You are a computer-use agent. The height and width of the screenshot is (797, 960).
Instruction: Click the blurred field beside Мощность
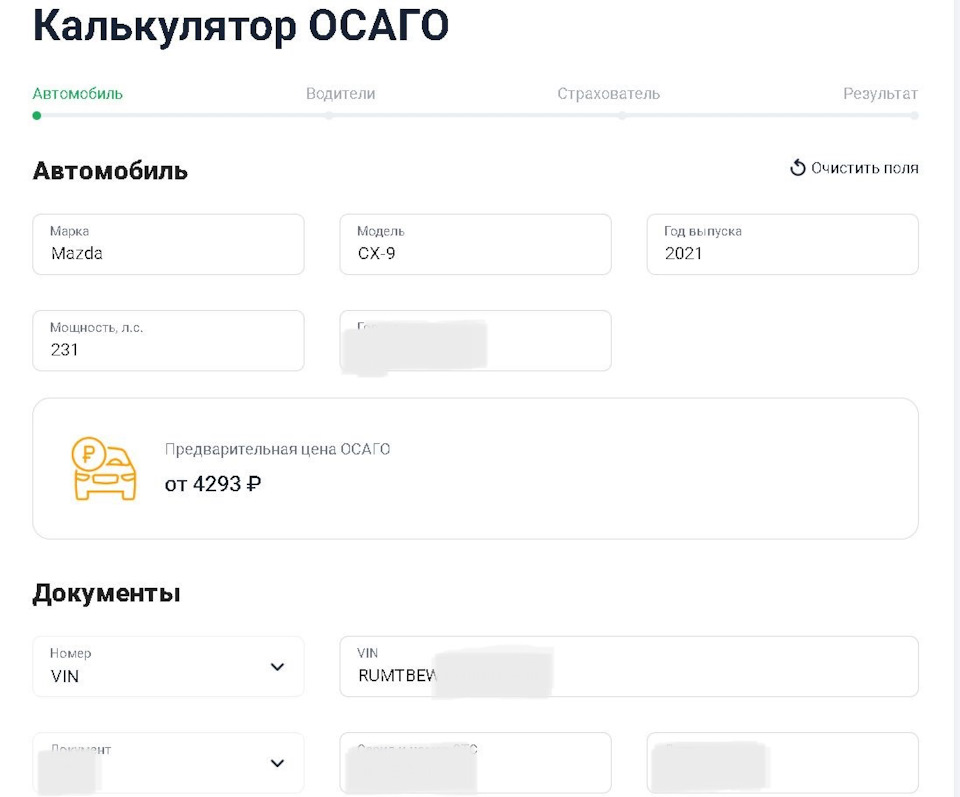[x=475, y=341]
